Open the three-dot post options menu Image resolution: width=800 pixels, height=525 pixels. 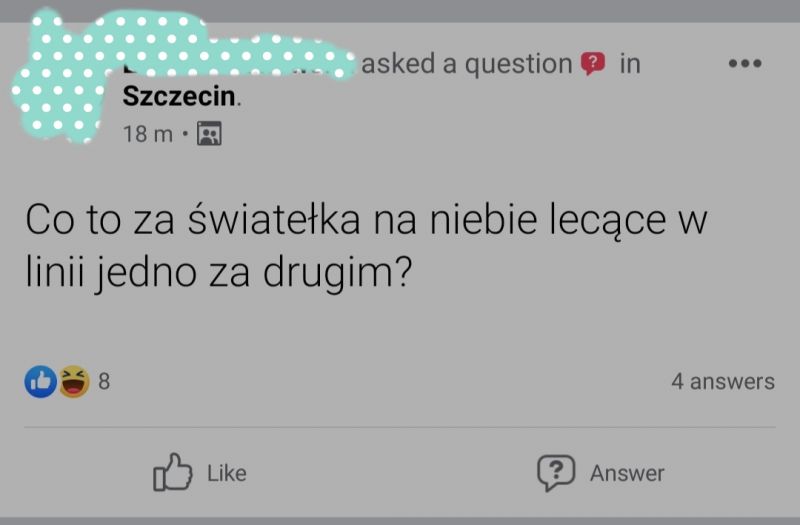point(745,63)
